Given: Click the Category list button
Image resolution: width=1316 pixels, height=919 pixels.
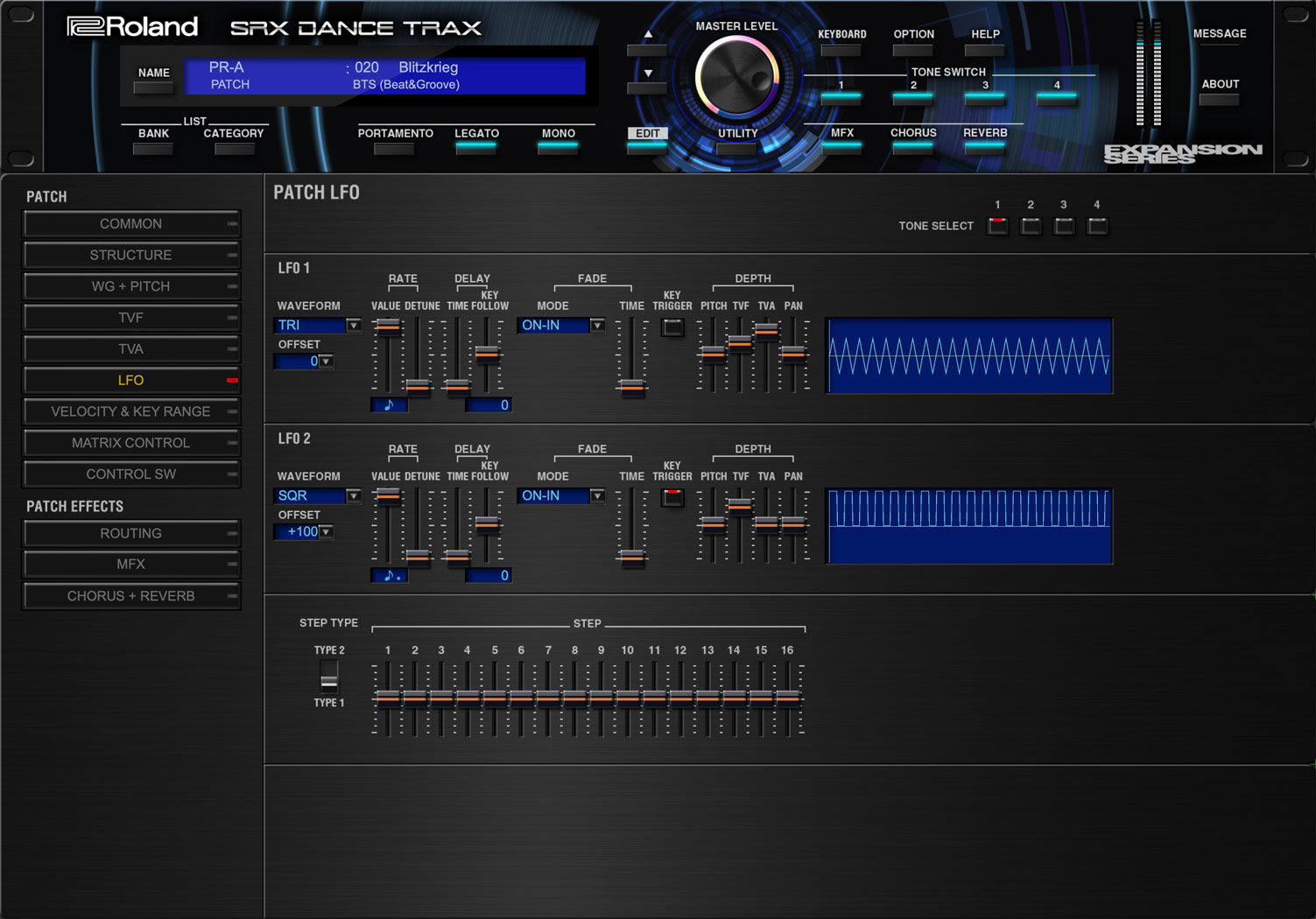Looking at the screenshot, I should click(x=234, y=149).
